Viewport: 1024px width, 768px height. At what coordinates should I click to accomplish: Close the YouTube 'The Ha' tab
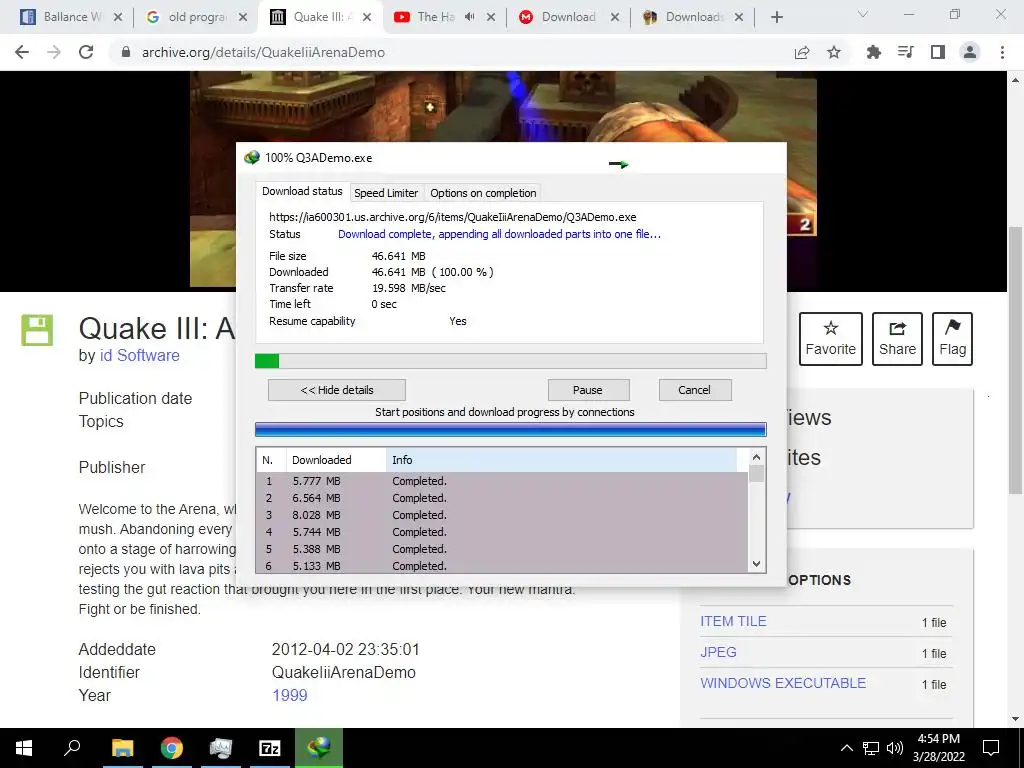tap(491, 17)
